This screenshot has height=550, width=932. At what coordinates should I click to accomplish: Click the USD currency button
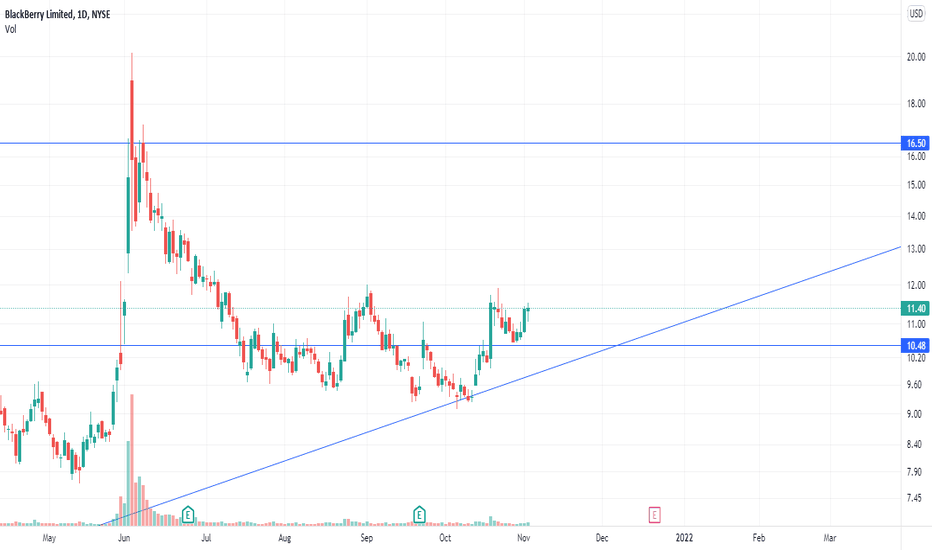pos(916,13)
